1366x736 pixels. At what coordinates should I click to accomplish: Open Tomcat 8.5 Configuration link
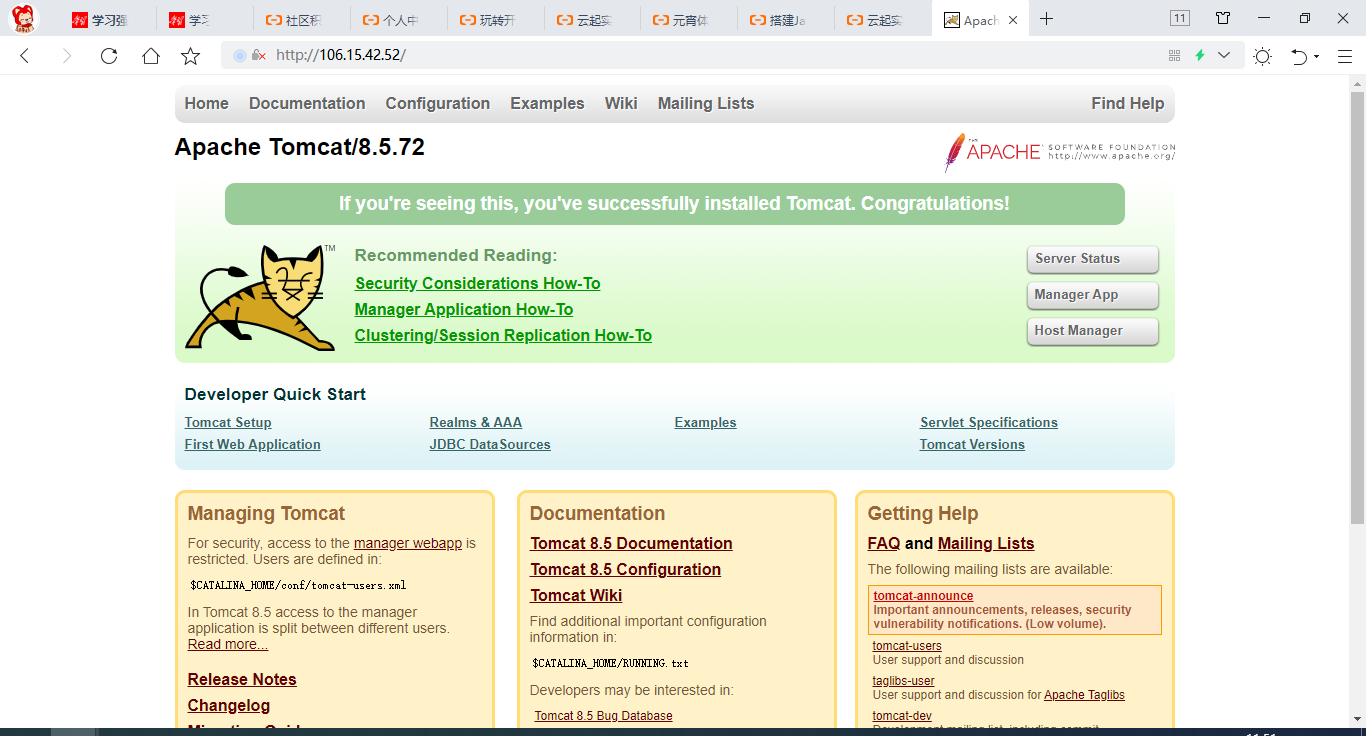pyautogui.click(x=625, y=570)
